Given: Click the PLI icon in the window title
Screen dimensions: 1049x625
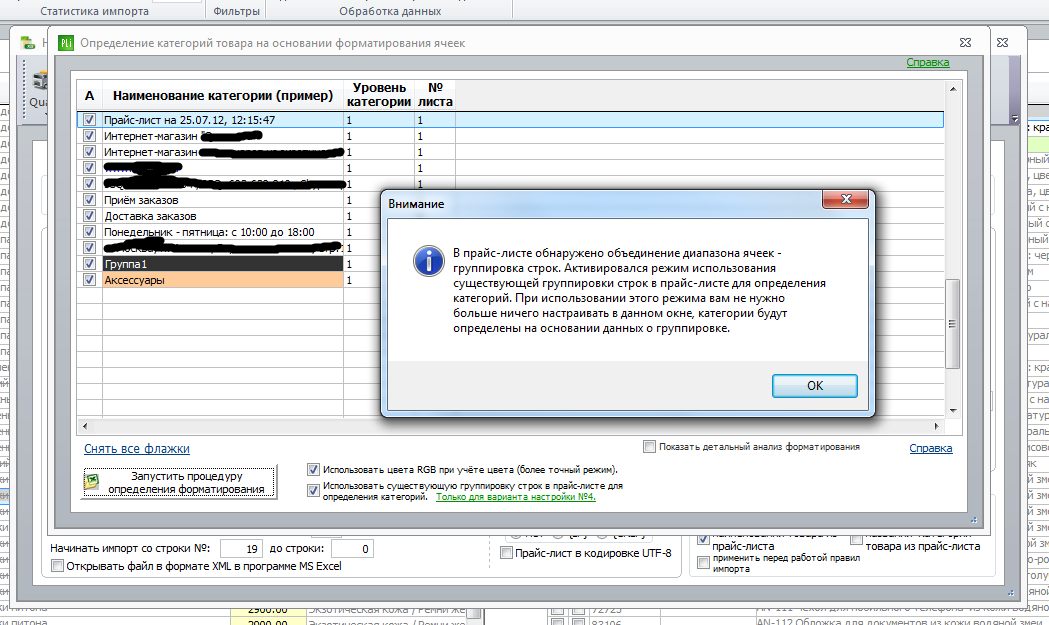Looking at the screenshot, I should [x=66, y=43].
